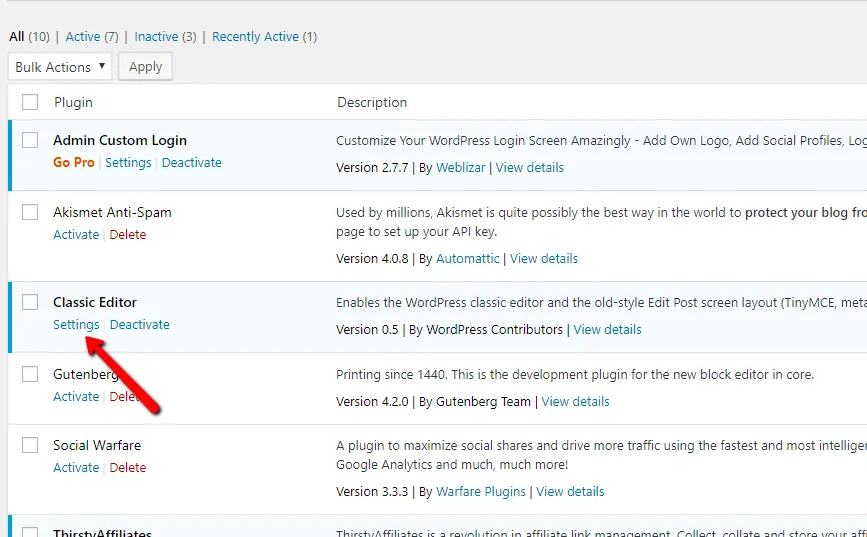The width and height of the screenshot is (867, 537).
Task: Click the Description column header
Action: tap(372, 102)
